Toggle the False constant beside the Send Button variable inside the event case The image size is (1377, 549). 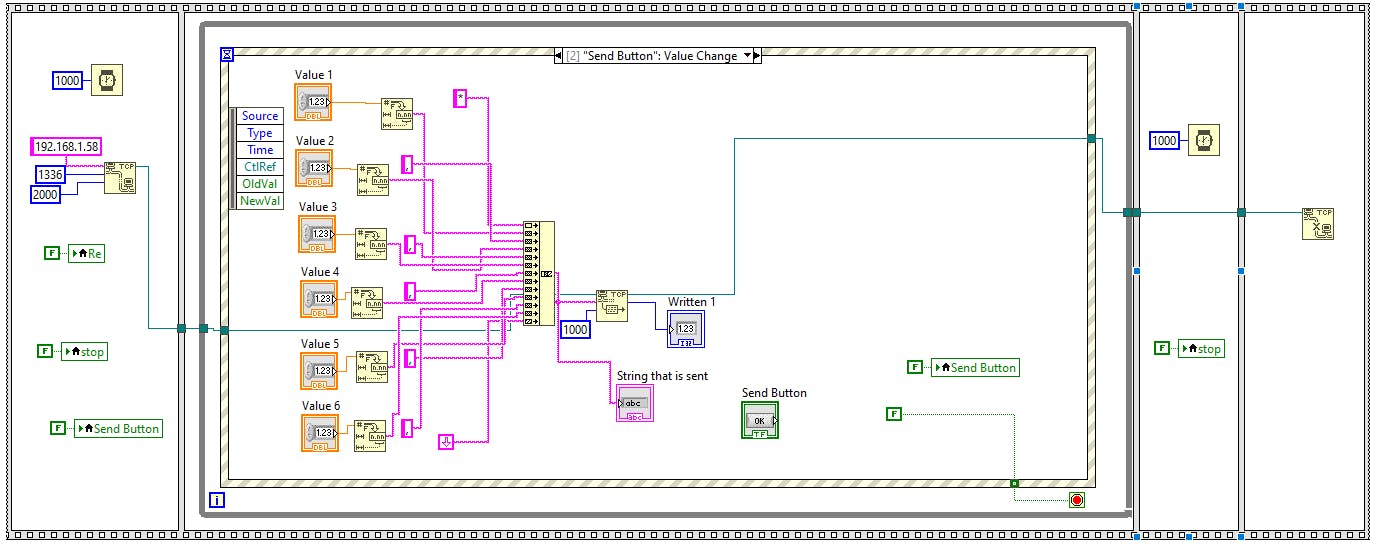pyautogui.click(x=915, y=368)
